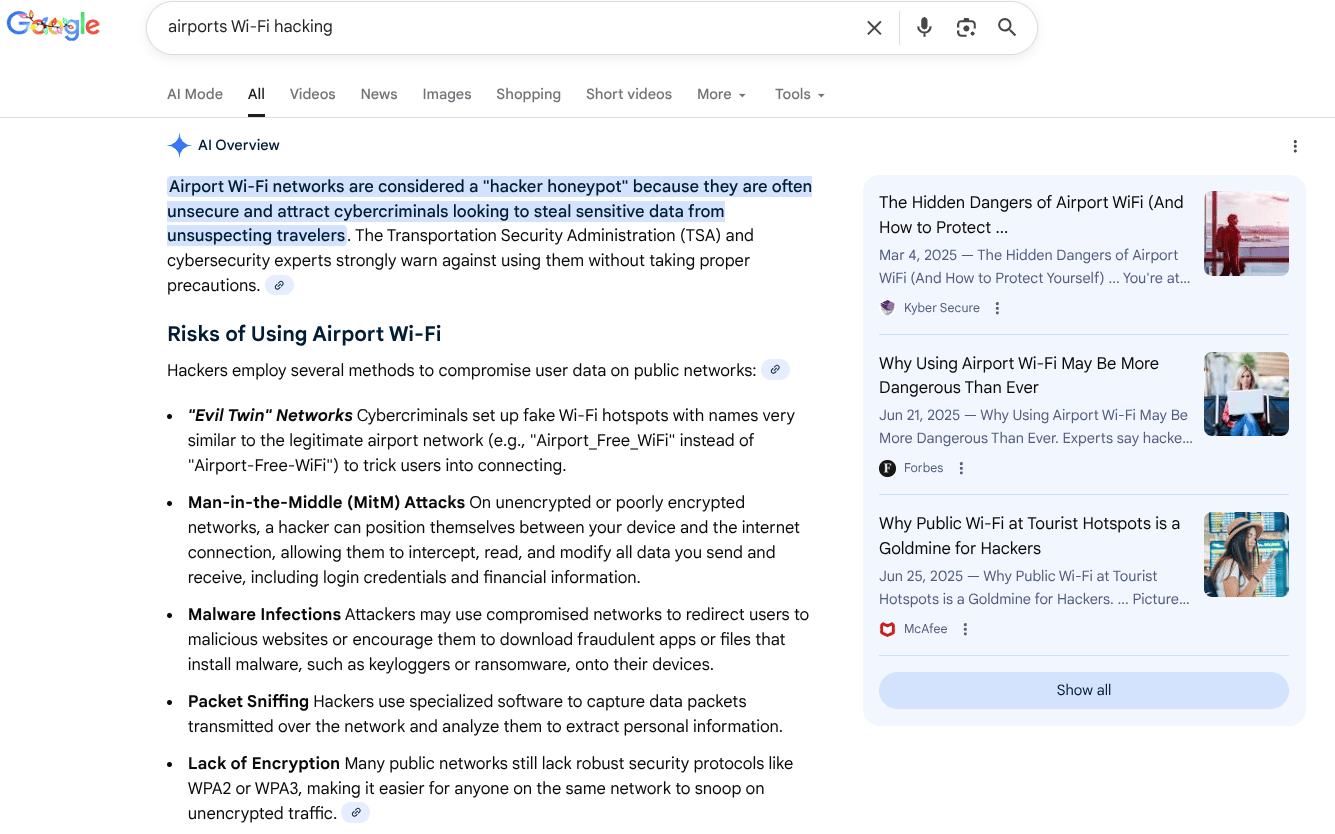This screenshot has width=1335, height=834.
Task: Open the three-dot menu next to McAfee
Action: tap(965, 629)
